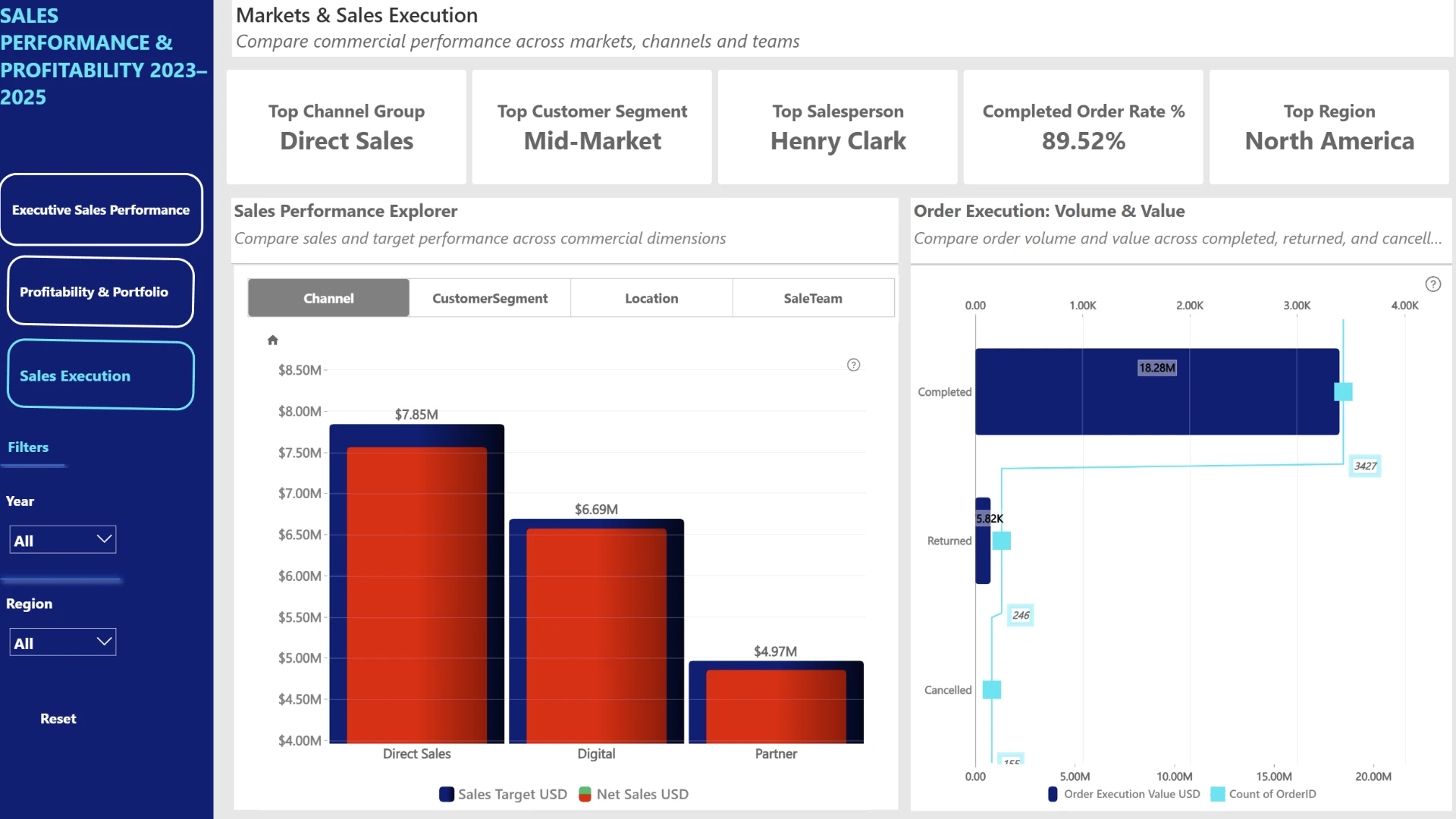Expand the Year dropdown chevron arrow
1456x819 pixels.
pos(105,539)
